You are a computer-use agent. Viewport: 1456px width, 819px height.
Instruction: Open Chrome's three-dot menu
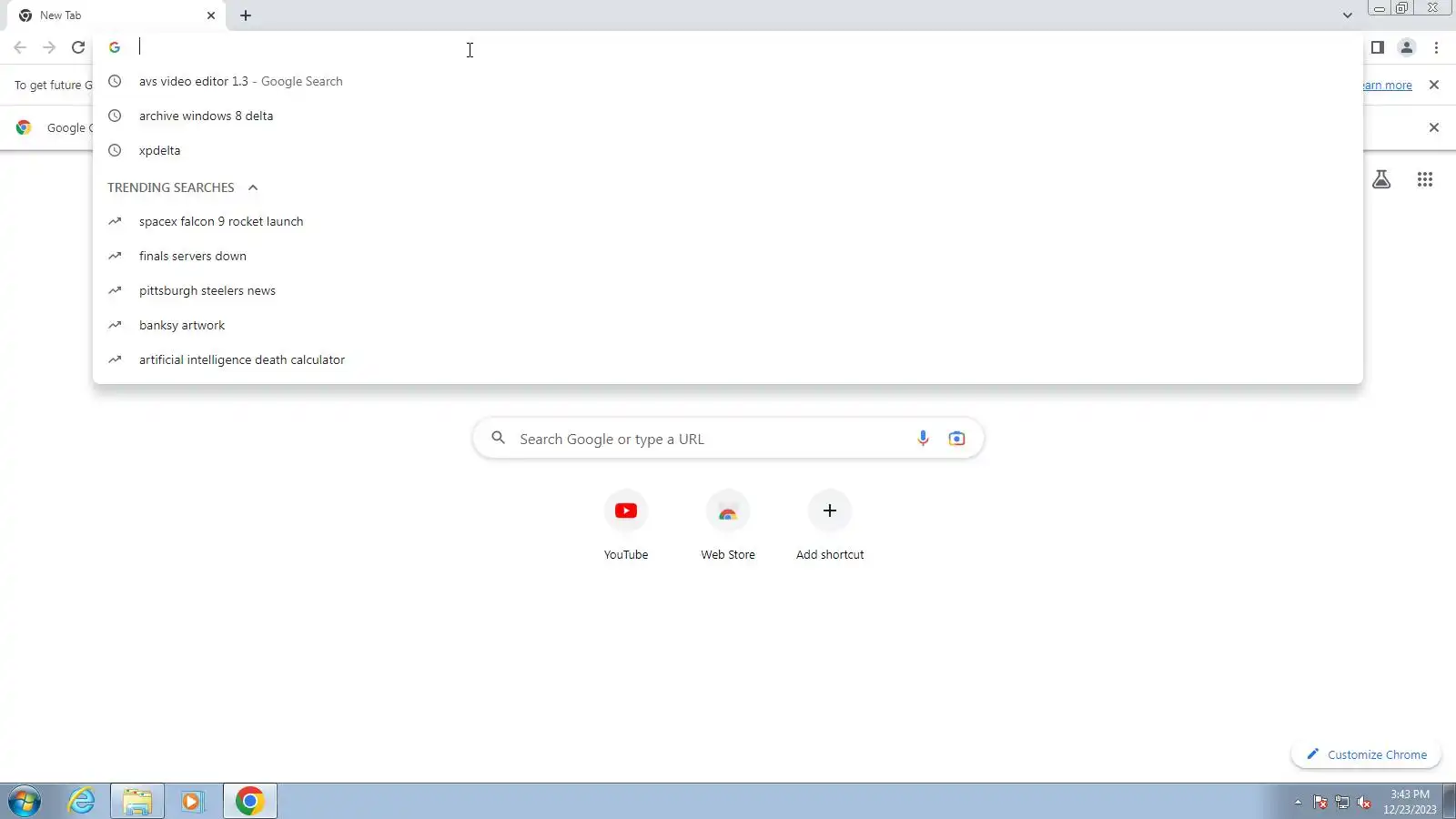pyautogui.click(x=1436, y=47)
